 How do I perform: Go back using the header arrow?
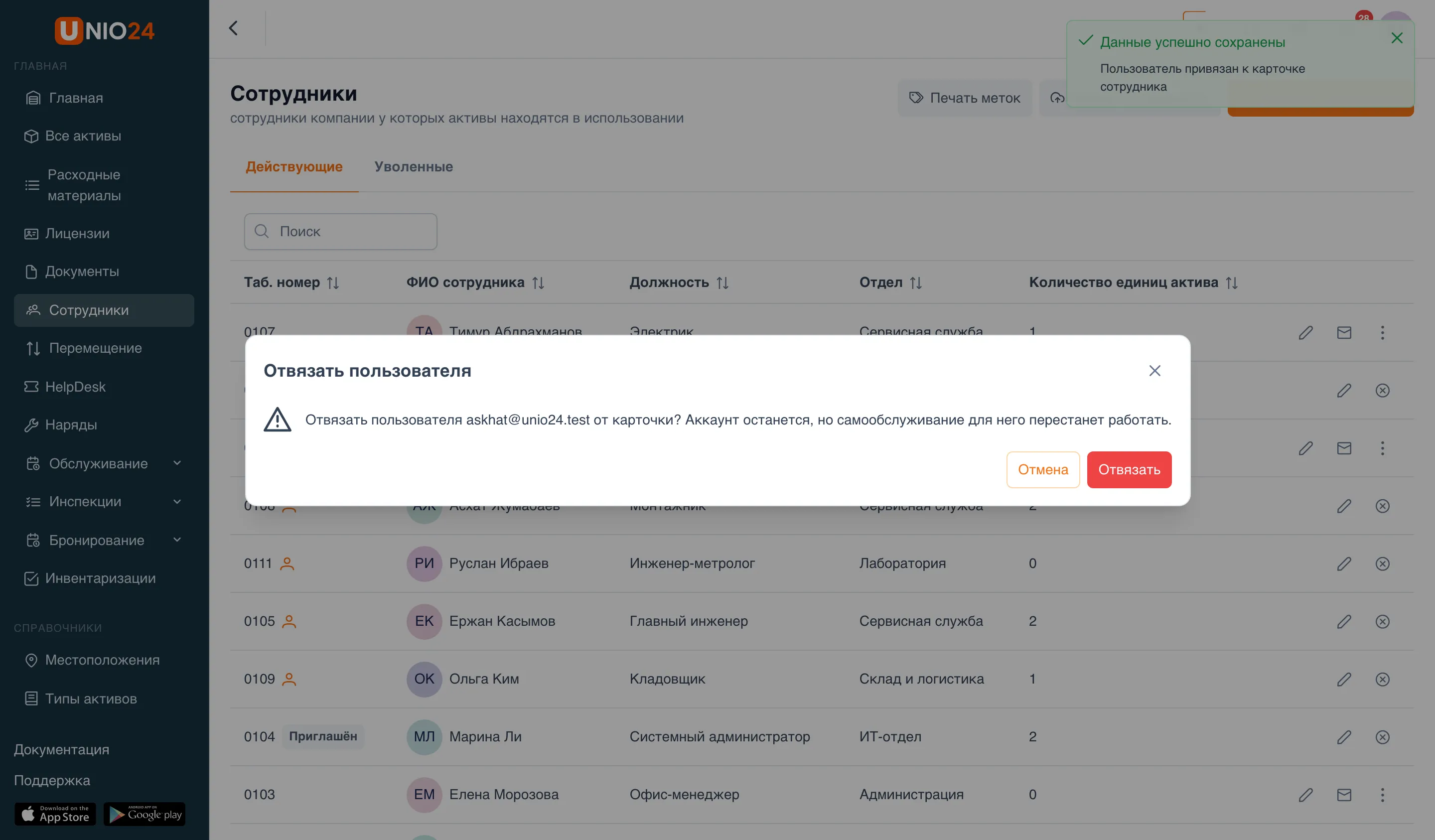[x=234, y=28]
